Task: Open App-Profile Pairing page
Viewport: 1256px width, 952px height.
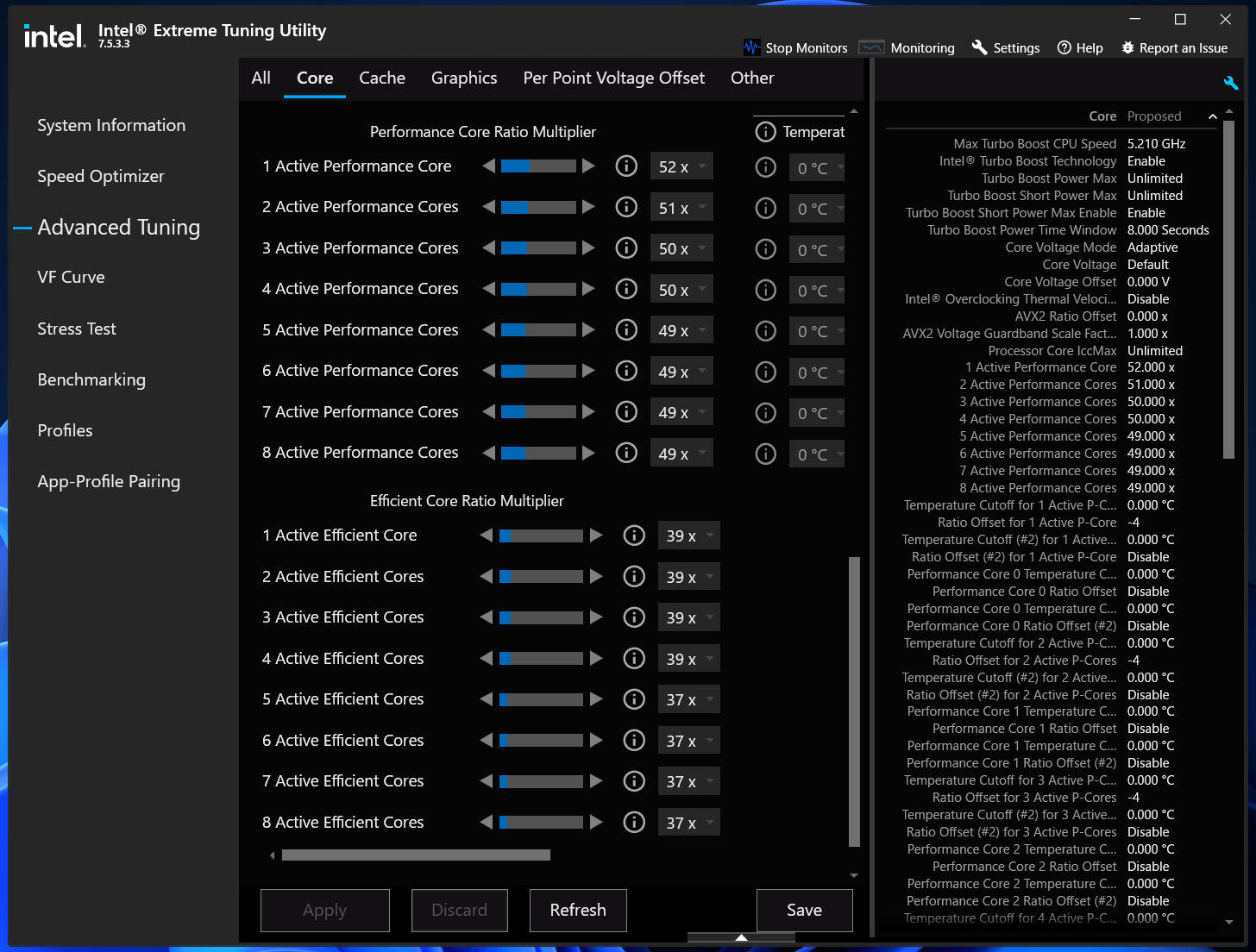Action: pos(109,481)
